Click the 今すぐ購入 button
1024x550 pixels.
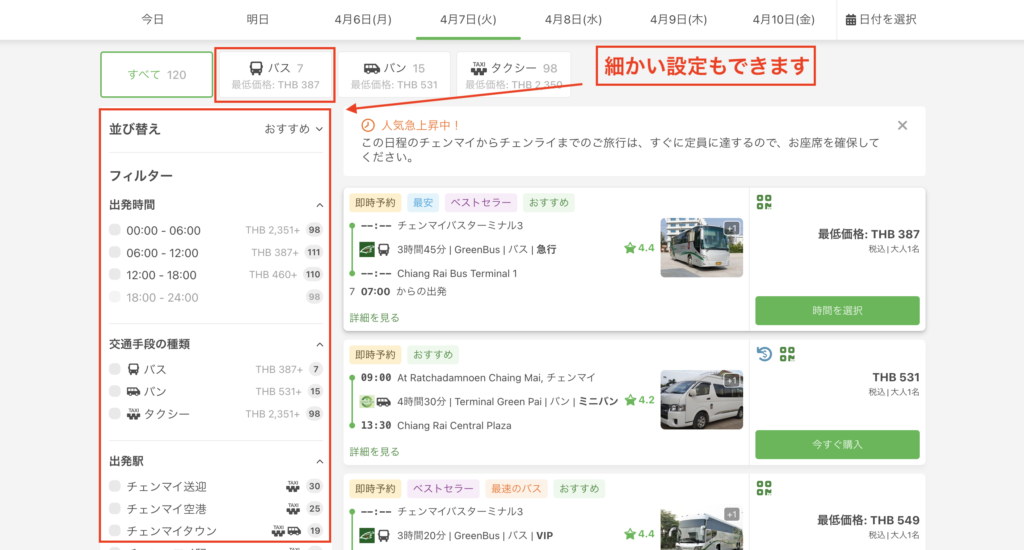[837, 444]
